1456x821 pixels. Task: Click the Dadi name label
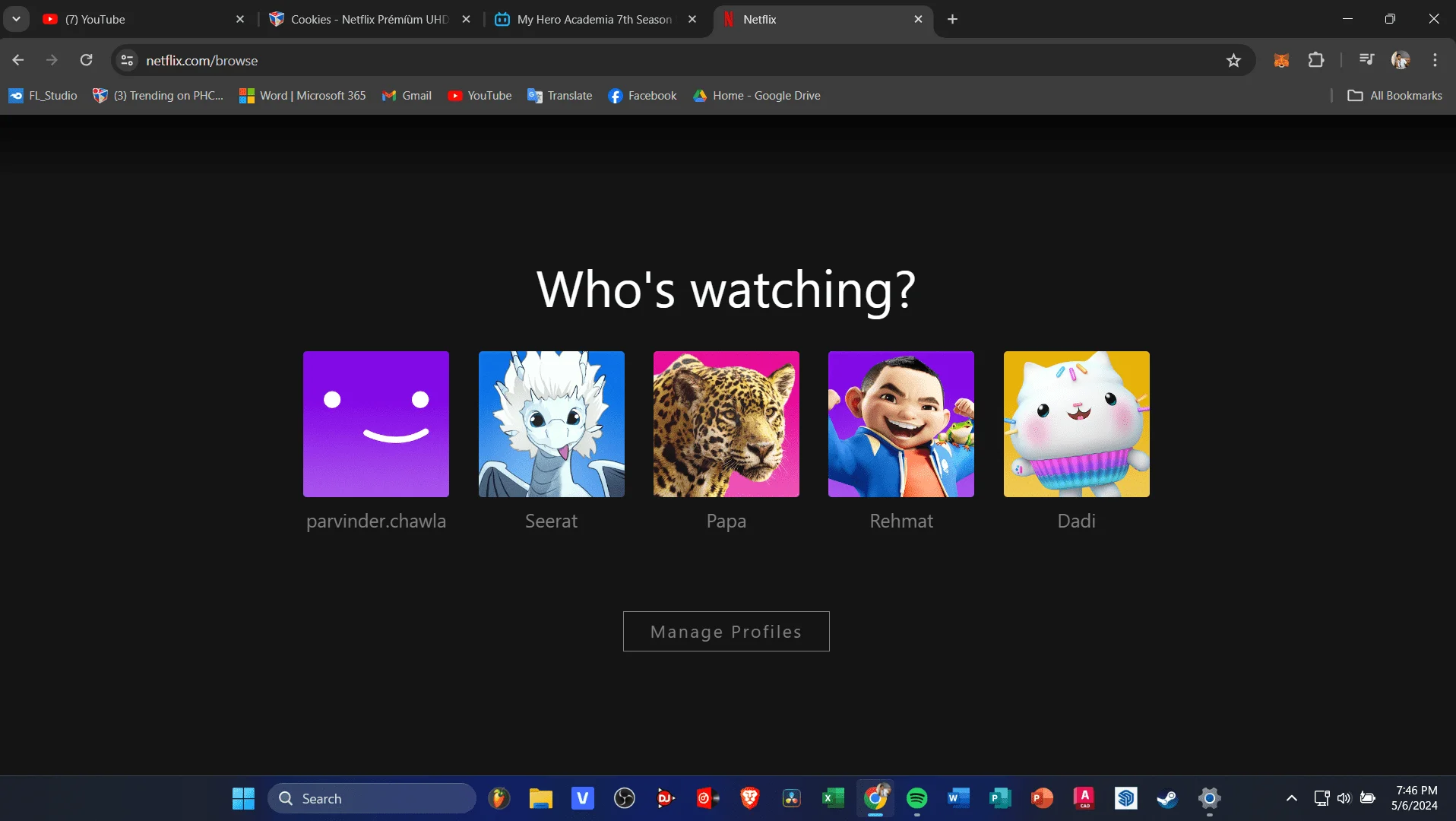pyautogui.click(x=1077, y=521)
